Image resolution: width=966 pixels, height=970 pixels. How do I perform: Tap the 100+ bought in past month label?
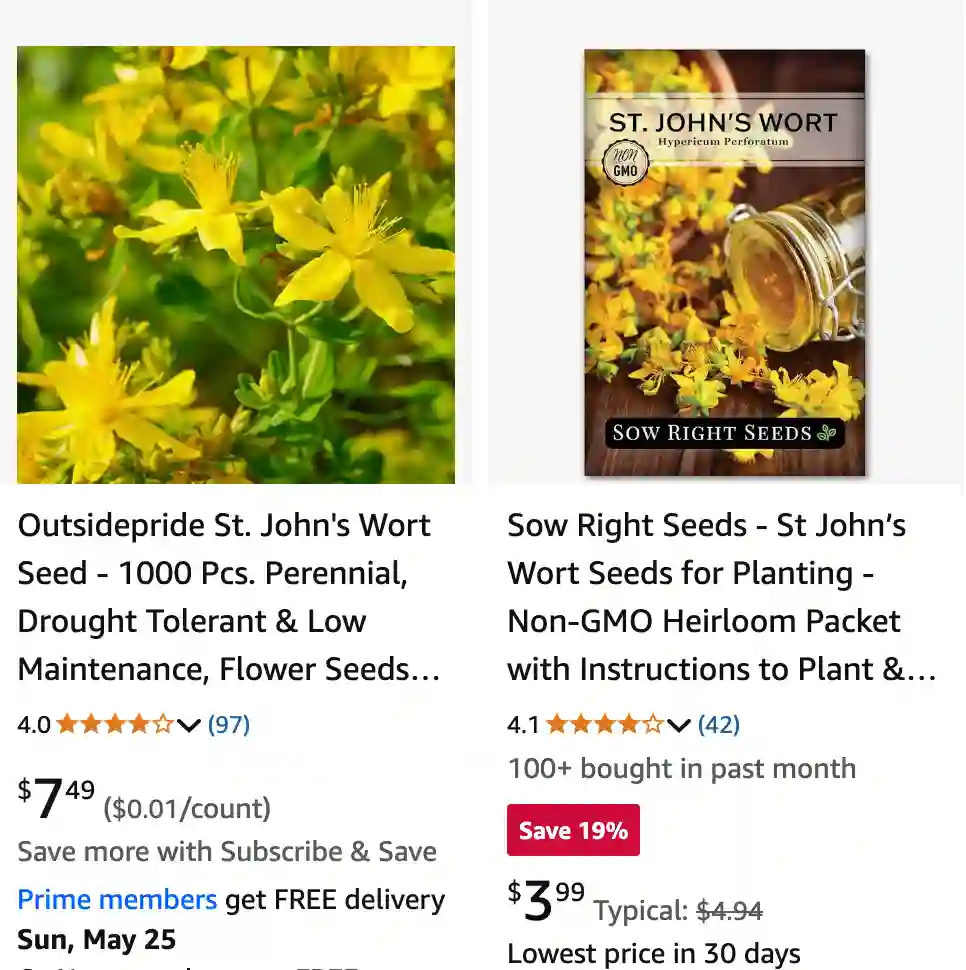point(681,768)
